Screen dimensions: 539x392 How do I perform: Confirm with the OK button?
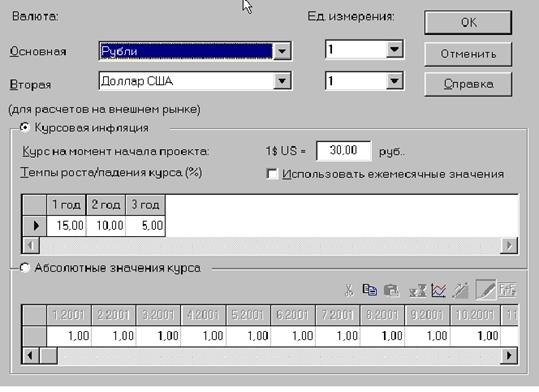tap(468, 23)
